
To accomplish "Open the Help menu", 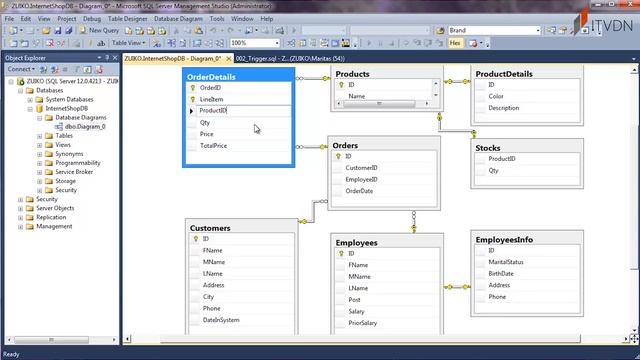I will coord(267,19).
